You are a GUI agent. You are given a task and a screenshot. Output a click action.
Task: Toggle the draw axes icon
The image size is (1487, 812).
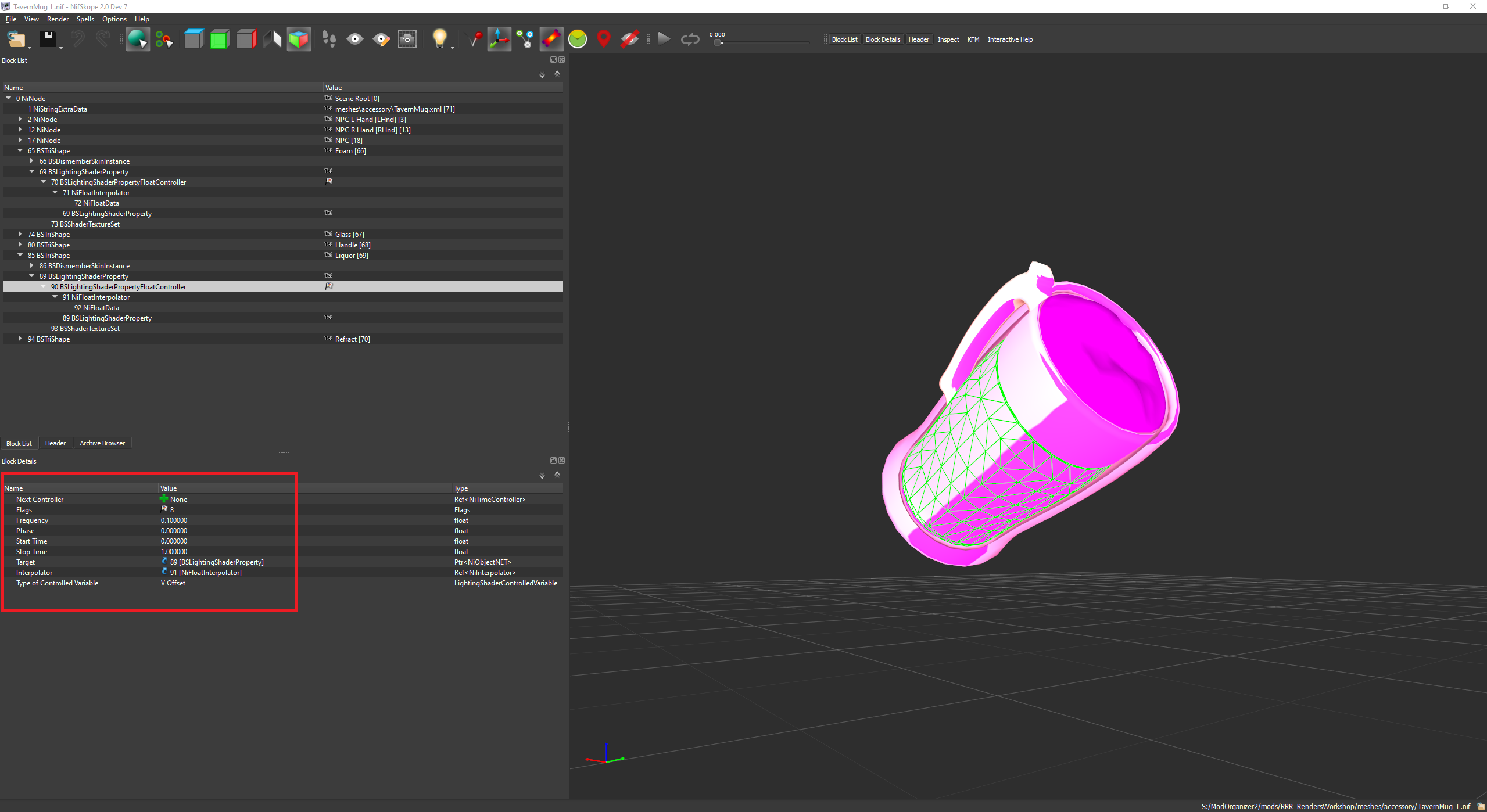pos(499,39)
